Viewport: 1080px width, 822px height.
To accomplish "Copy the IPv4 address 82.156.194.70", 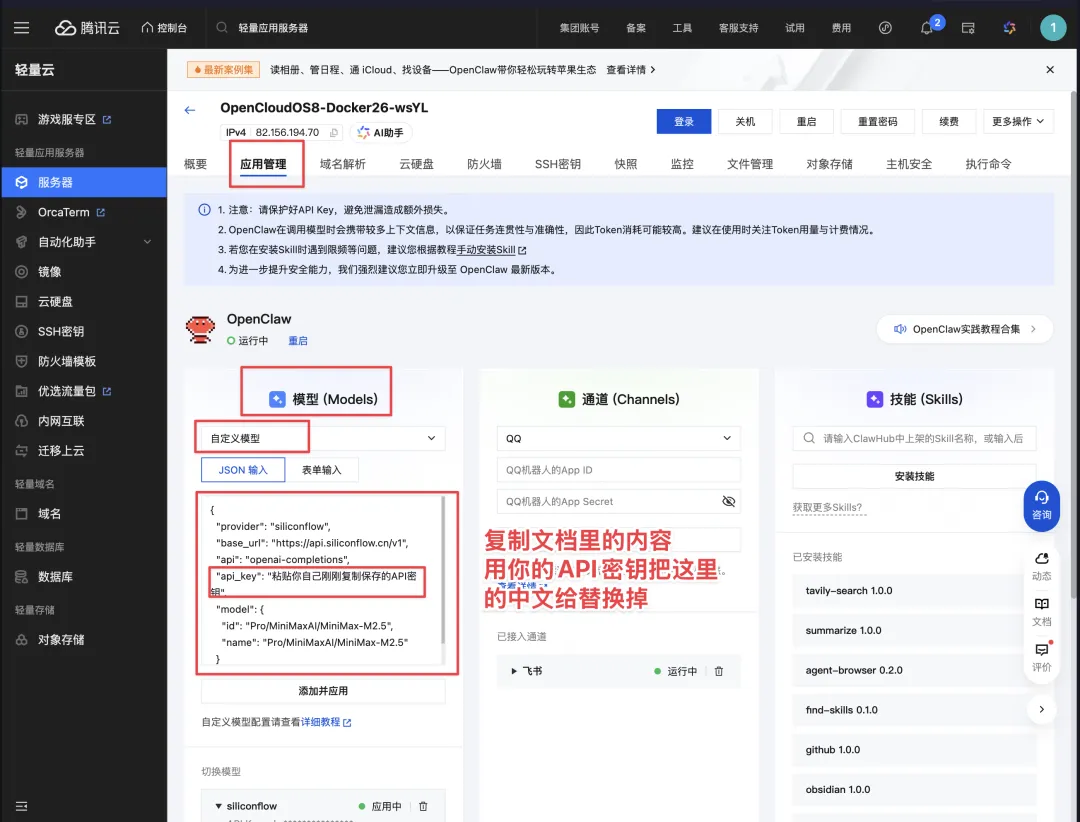I will (x=334, y=132).
